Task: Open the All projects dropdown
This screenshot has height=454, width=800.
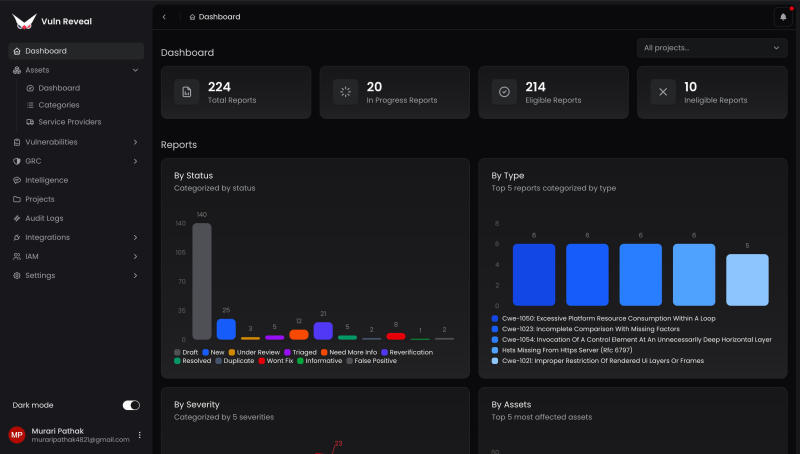Action: click(x=712, y=48)
